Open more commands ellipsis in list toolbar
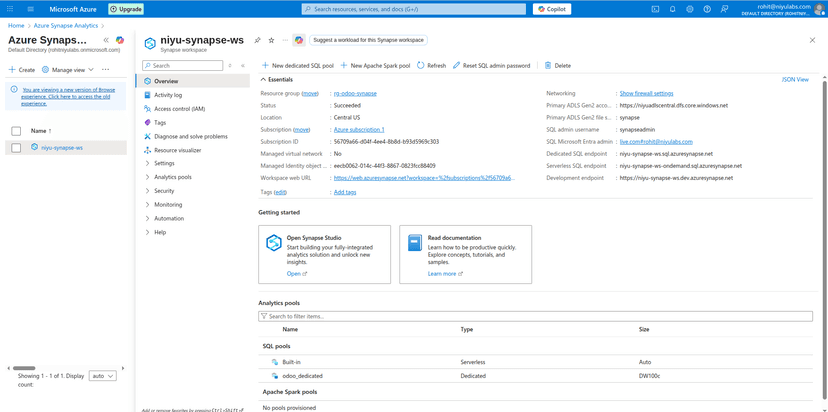Image resolution: width=828 pixels, height=412 pixels. click(106, 70)
